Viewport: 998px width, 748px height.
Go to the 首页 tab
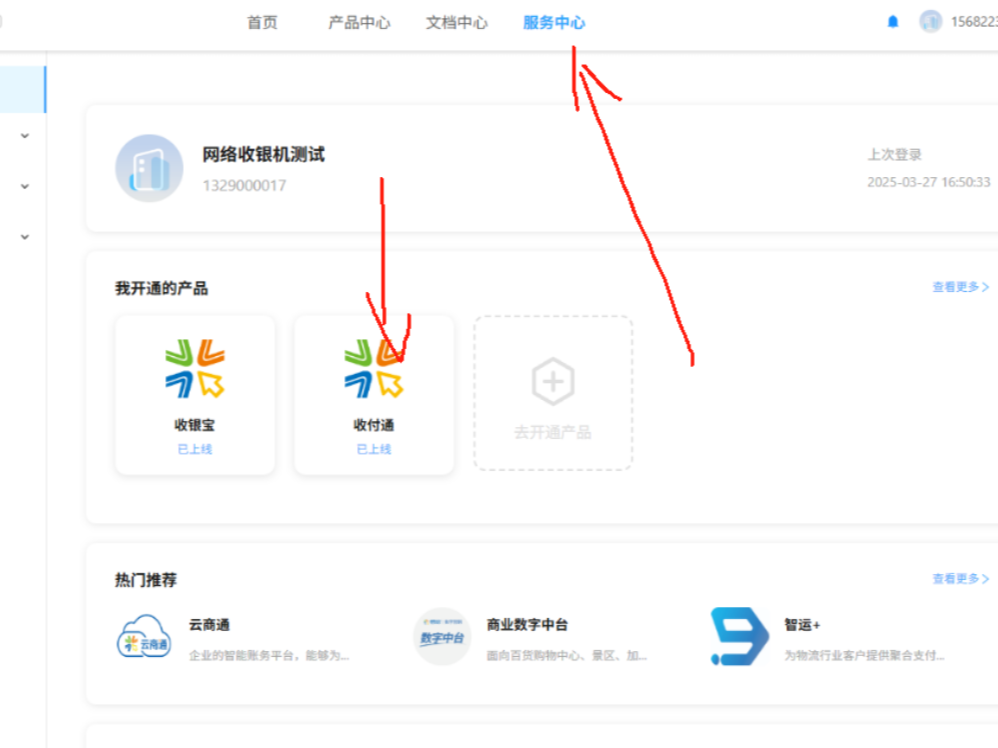pyautogui.click(x=262, y=23)
